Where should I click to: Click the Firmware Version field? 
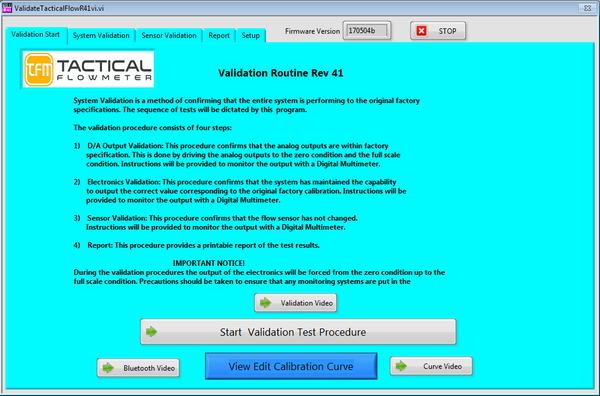click(367, 31)
